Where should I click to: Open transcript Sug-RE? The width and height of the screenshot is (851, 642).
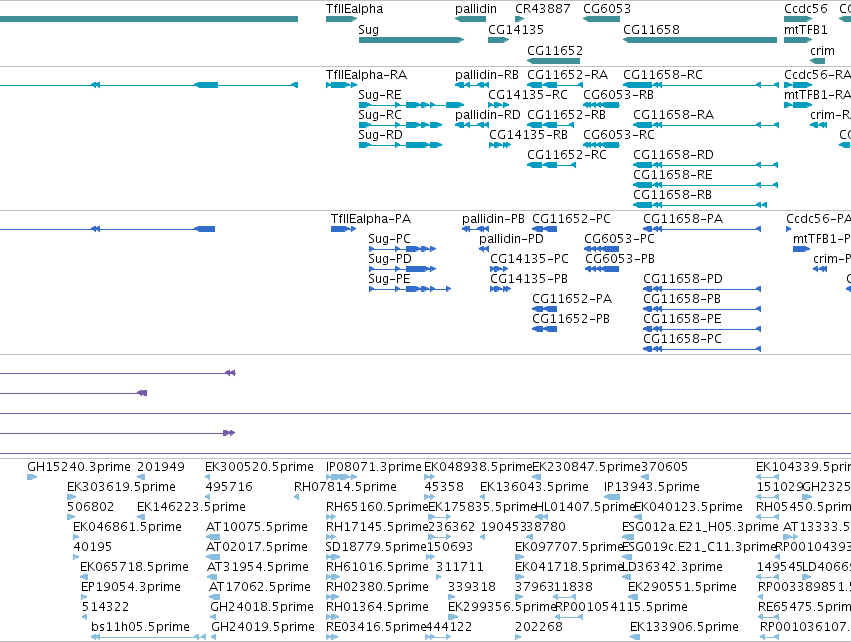(x=379, y=95)
